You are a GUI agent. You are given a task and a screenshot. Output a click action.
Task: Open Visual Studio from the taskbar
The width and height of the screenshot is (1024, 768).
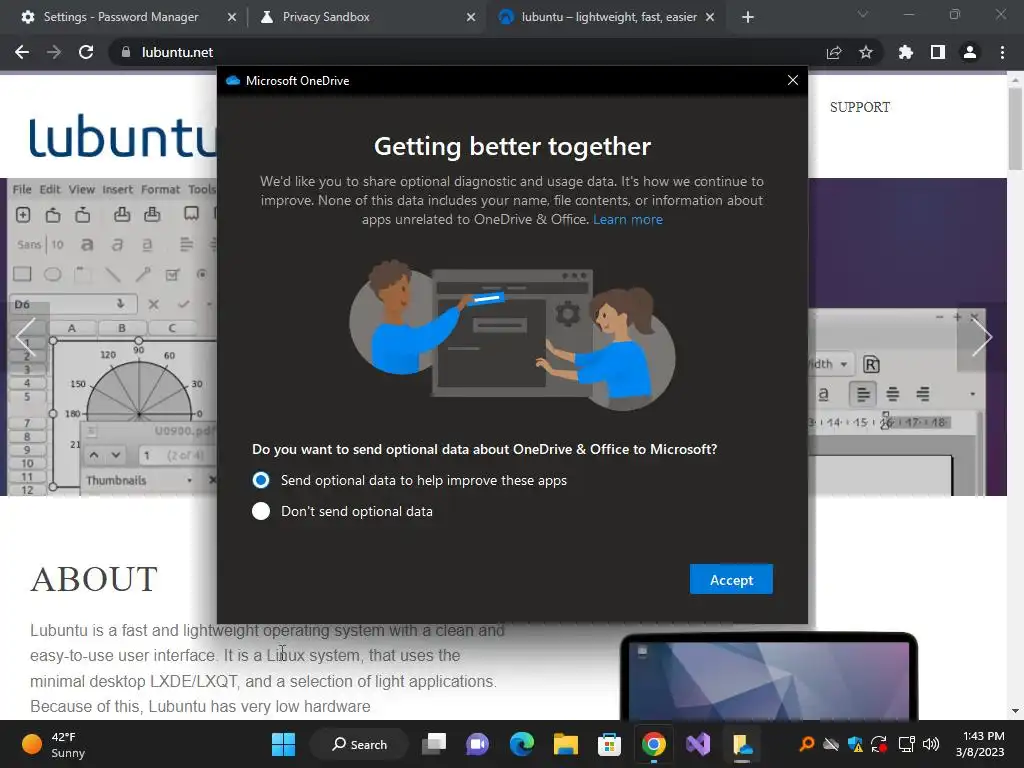697,744
